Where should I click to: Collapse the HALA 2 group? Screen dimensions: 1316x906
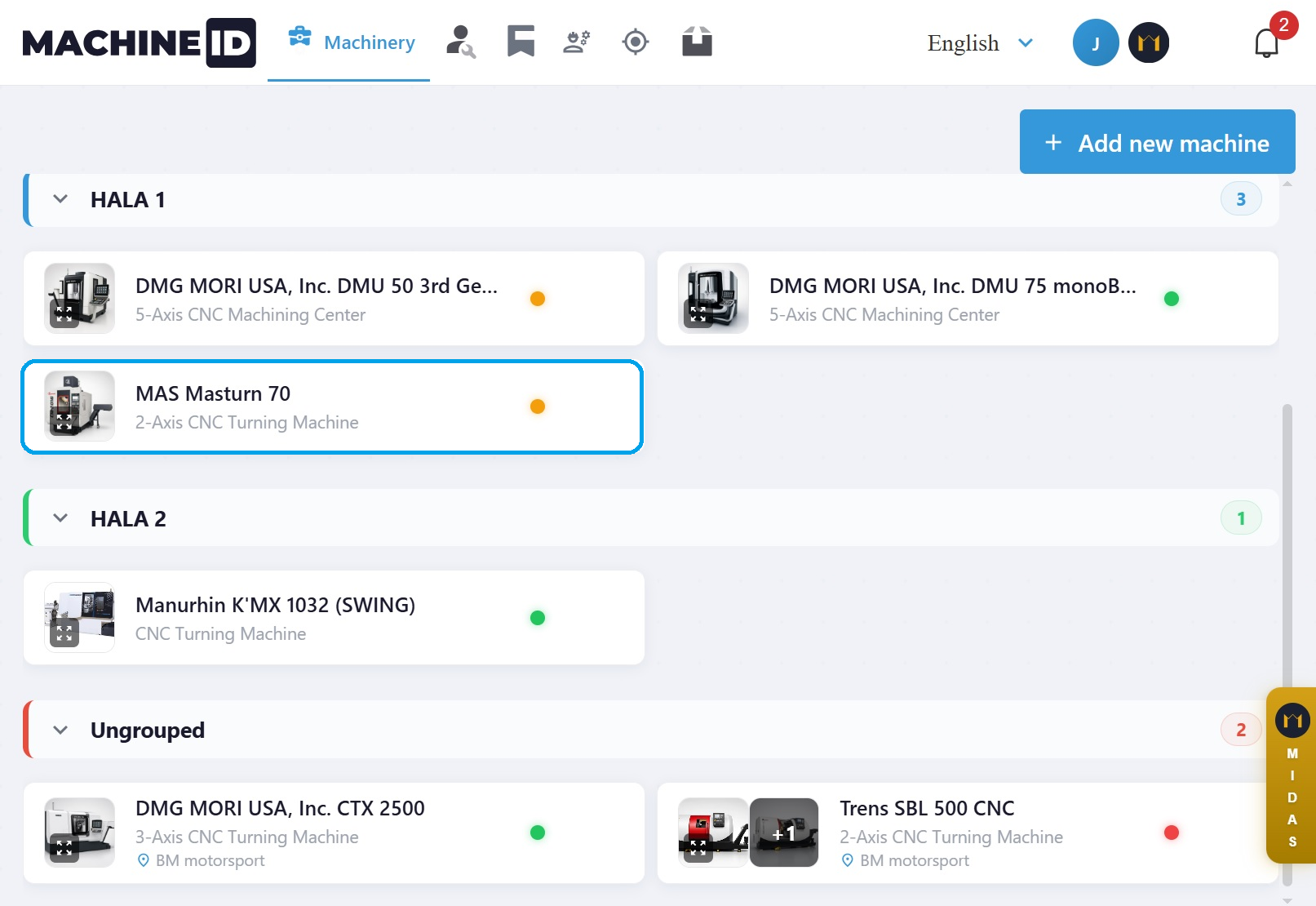(60, 518)
